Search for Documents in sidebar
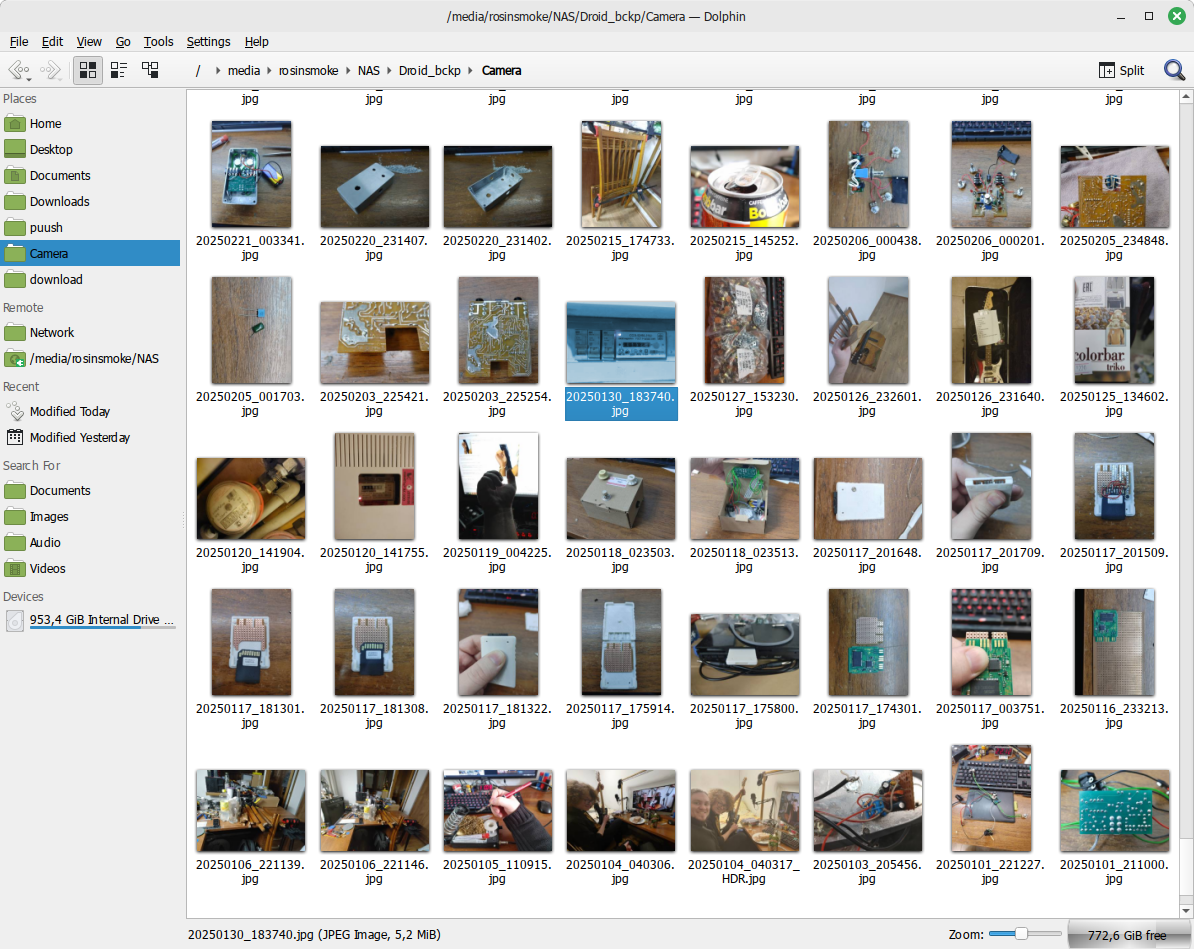The height and width of the screenshot is (949, 1194). 90,490
